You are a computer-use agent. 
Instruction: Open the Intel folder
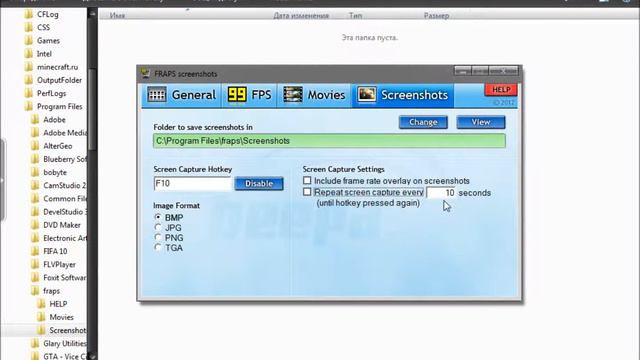44,54
